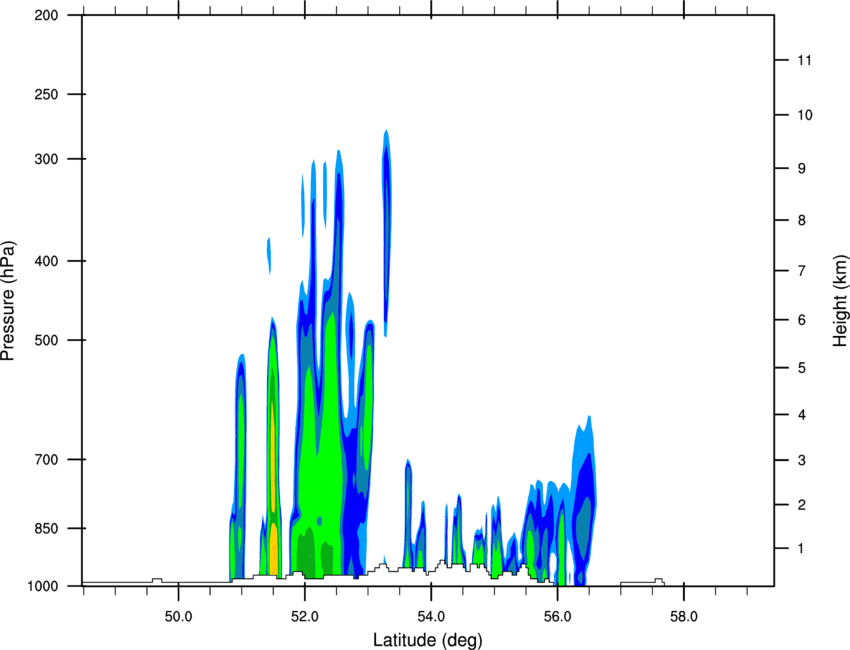Image resolution: width=850 pixels, height=650 pixels.
Task: Pick the 3 km height label
Action: click(x=801, y=460)
